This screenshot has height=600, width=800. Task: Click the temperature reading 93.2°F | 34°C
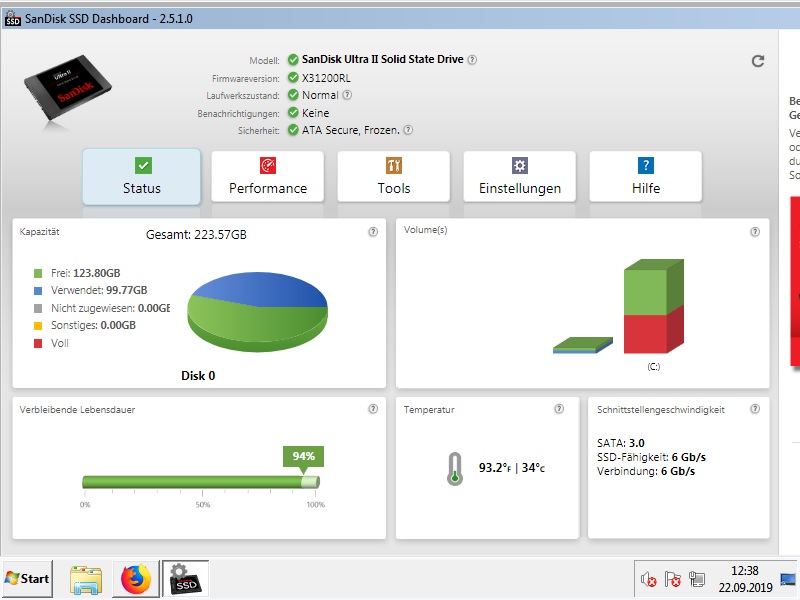tap(512, 468)
